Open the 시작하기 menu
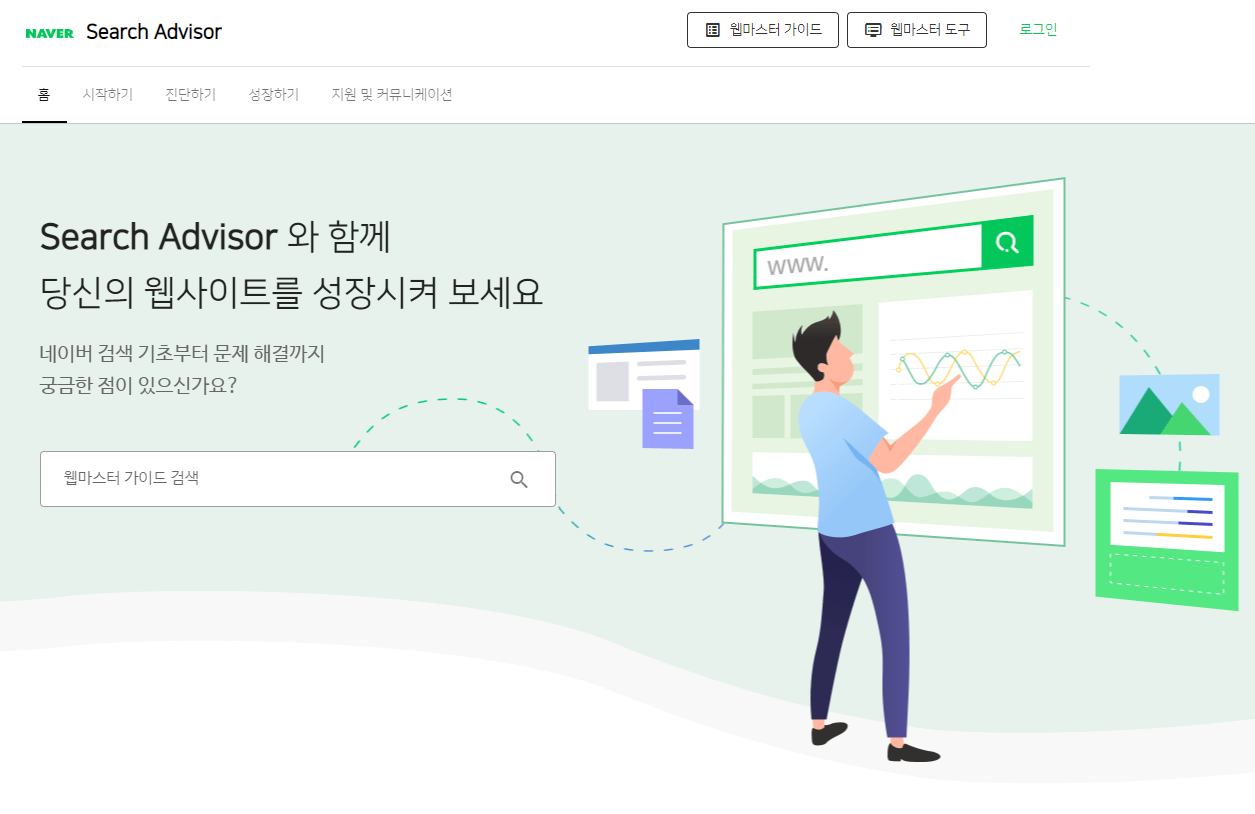Screen dimensions: 1255x814 pyautogui.click(x=108, y=95)
